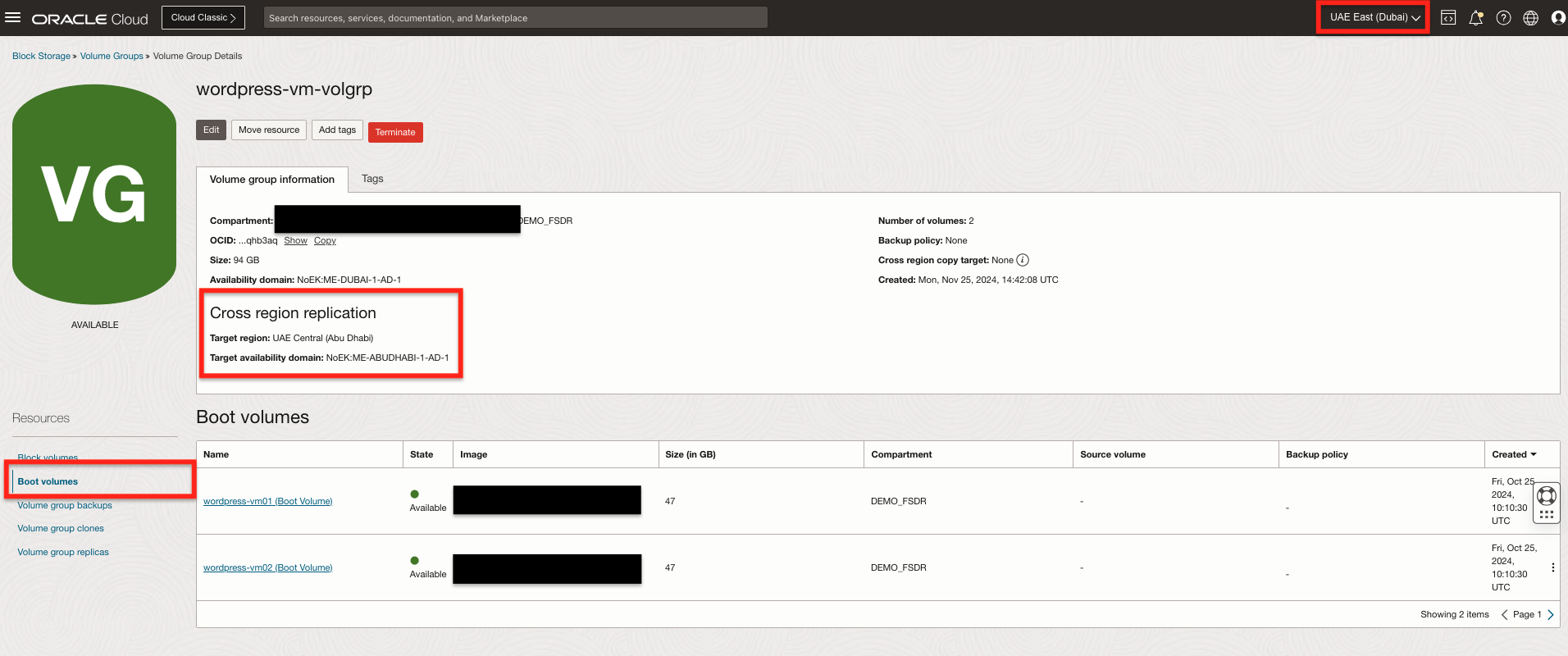Click the Add tags button
Image resolution: width=1568 pixels, height=656 pixels.
337,130
